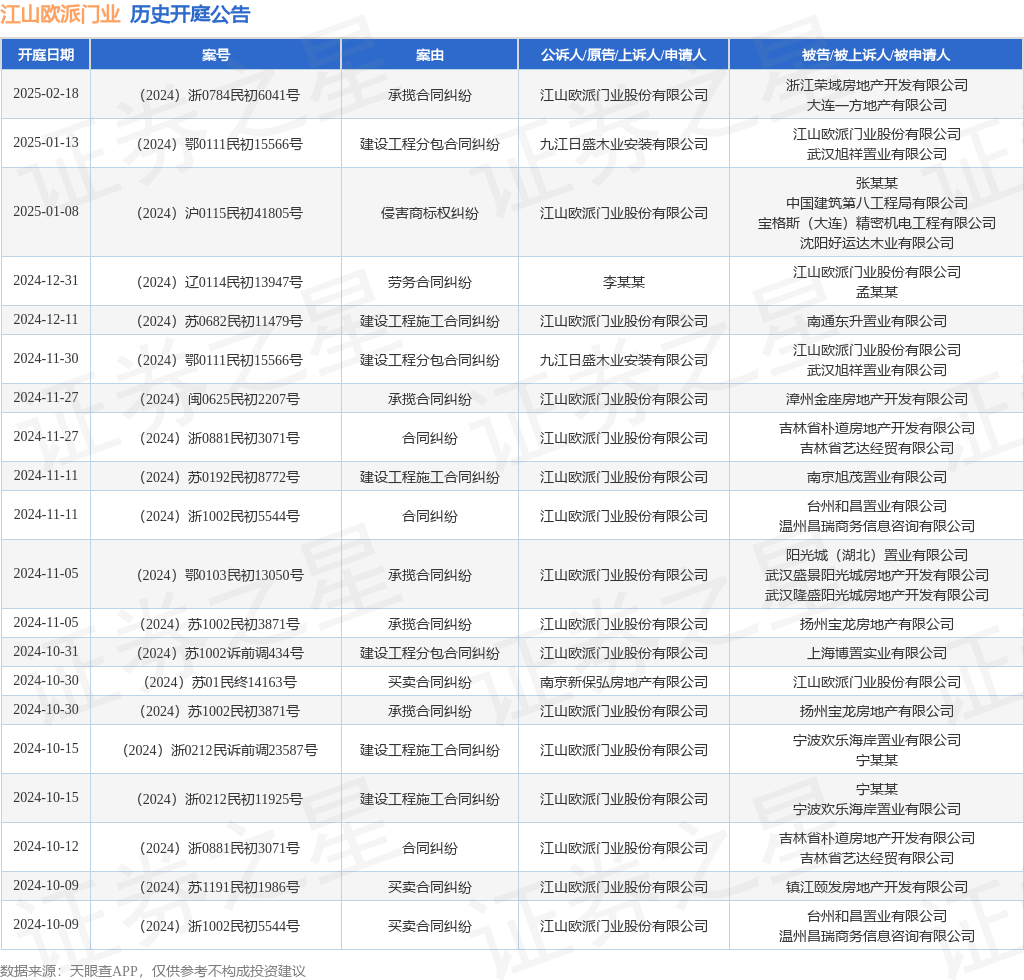Click the defendant 孟某某
This screenshot has height=980, width=1024.
876,292
